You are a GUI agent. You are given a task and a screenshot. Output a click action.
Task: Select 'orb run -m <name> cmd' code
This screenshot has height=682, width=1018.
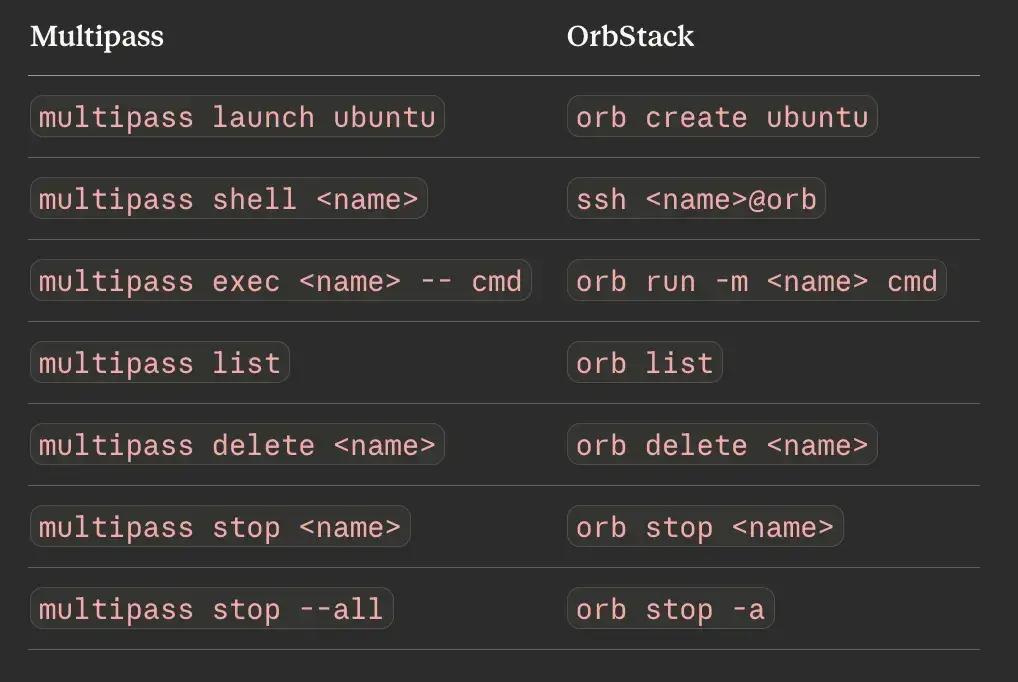point(756,281)
